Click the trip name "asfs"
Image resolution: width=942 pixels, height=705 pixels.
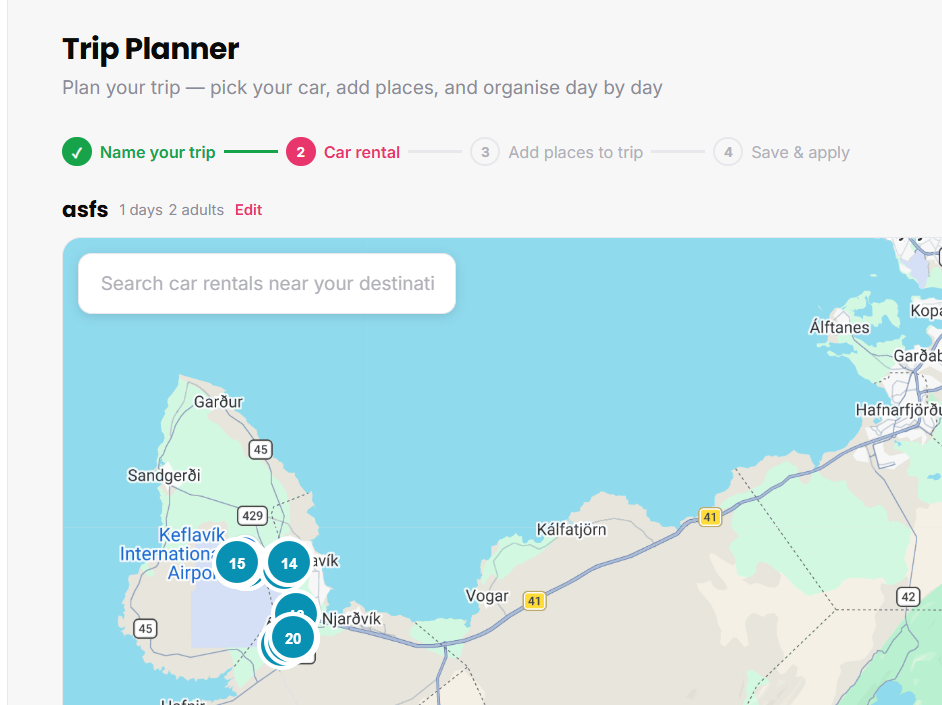84,210
